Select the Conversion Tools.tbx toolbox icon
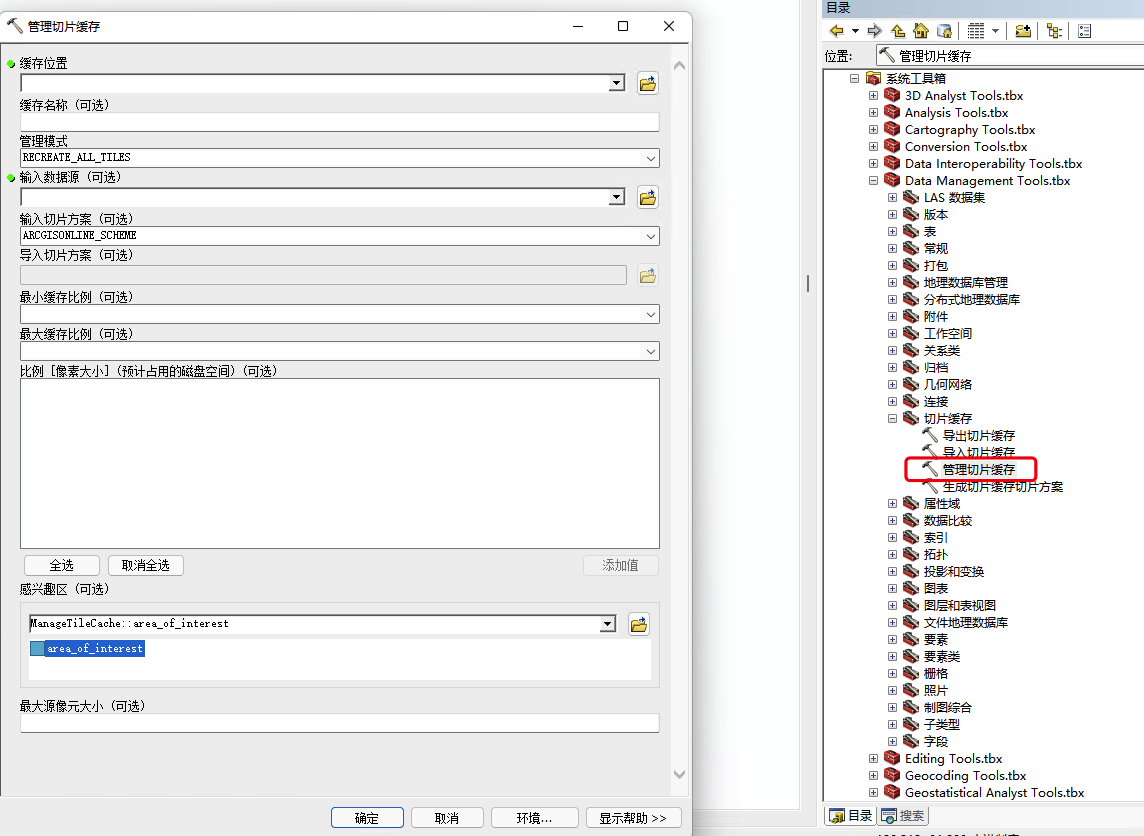Image resolution: width=1144 pixels, height=836 pixels. (x=892, y=146)
